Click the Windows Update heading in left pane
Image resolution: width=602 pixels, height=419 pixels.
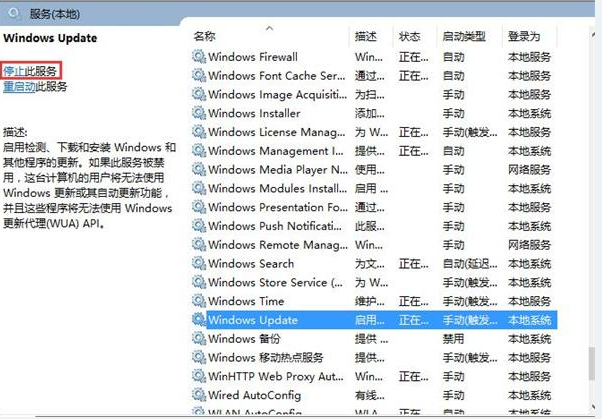tap(50, 38)
